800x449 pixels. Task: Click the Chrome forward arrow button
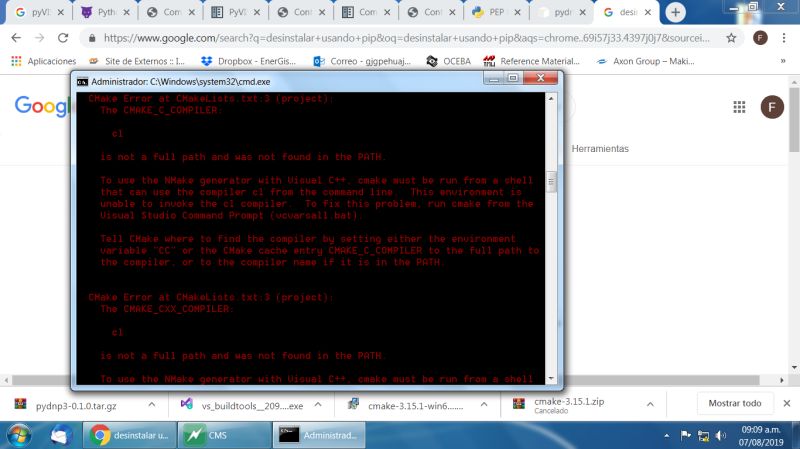[39, 38]
